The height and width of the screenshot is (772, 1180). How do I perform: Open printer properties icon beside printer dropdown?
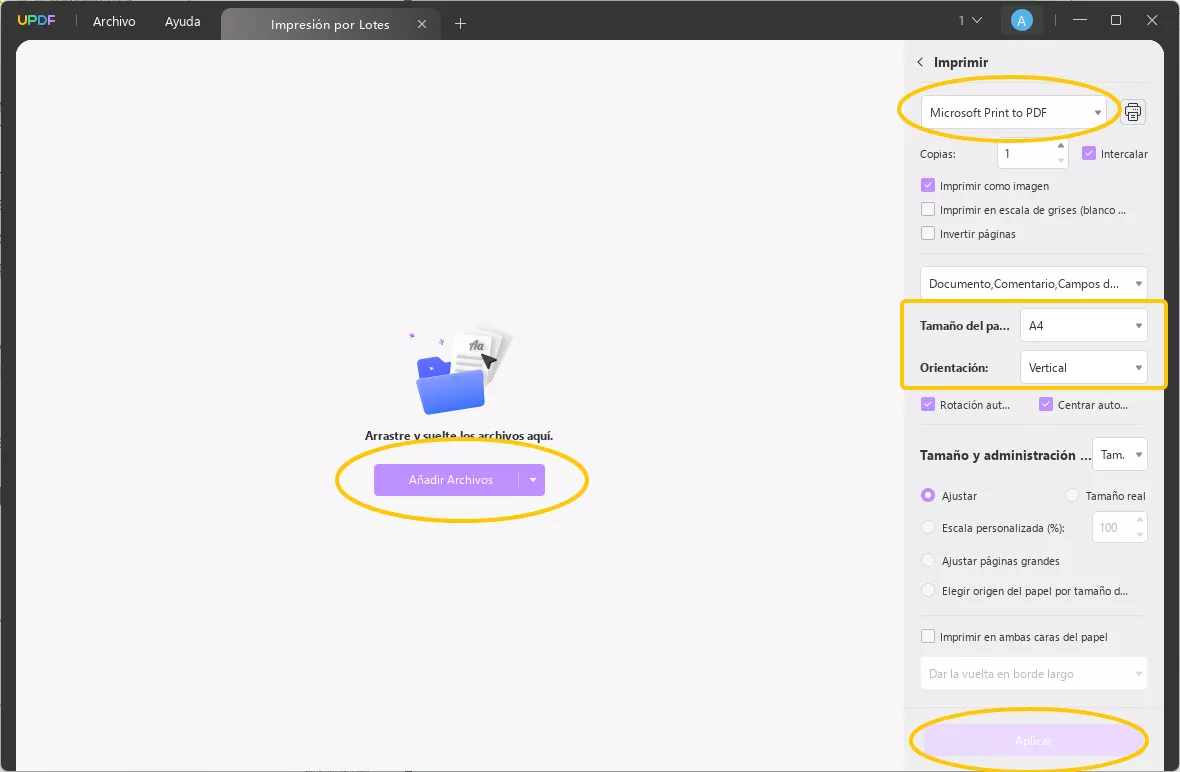(1133, 112)
